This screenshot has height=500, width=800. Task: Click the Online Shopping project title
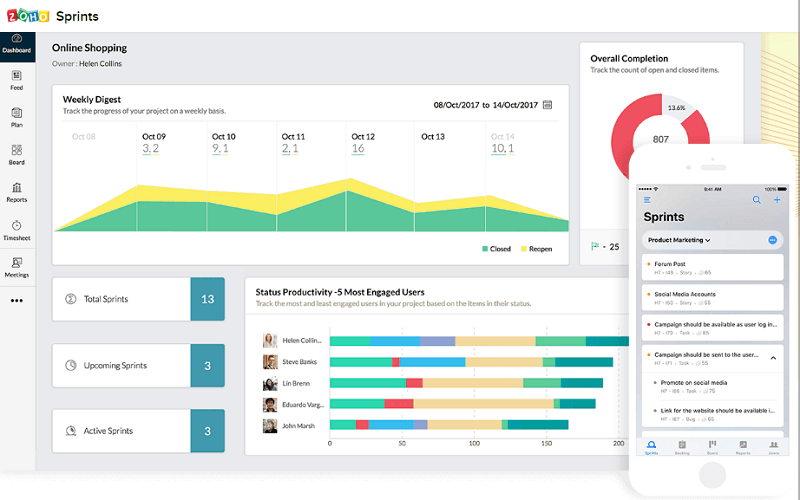[89, 47]
